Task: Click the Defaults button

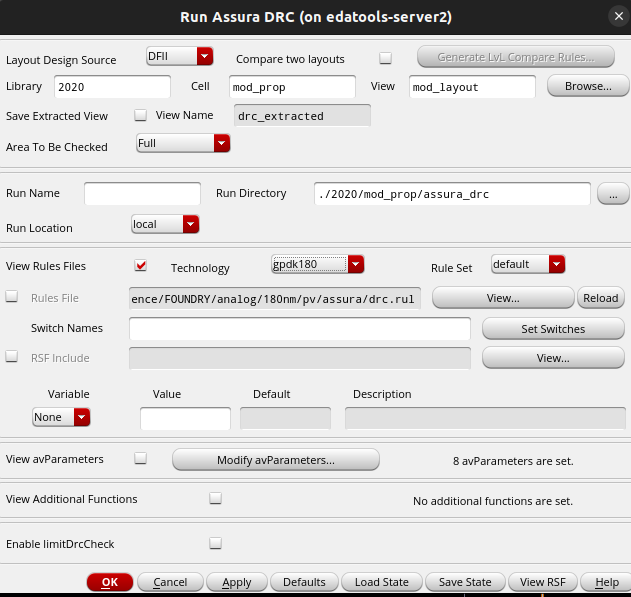Action: click(x=304, y=582)
